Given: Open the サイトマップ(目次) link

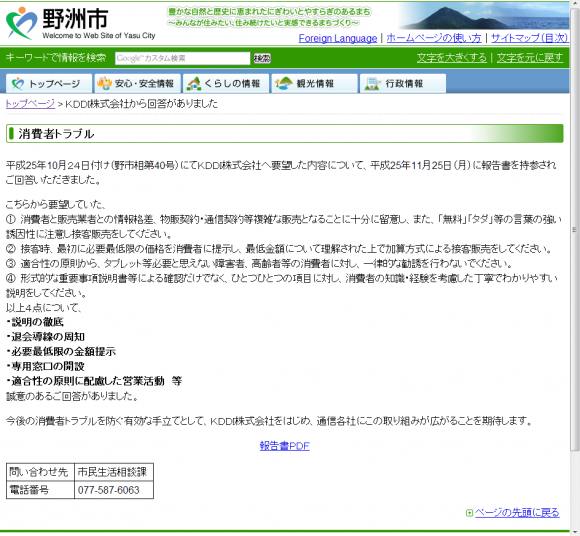Looking at the screenshot, I should tap(530, 38).
